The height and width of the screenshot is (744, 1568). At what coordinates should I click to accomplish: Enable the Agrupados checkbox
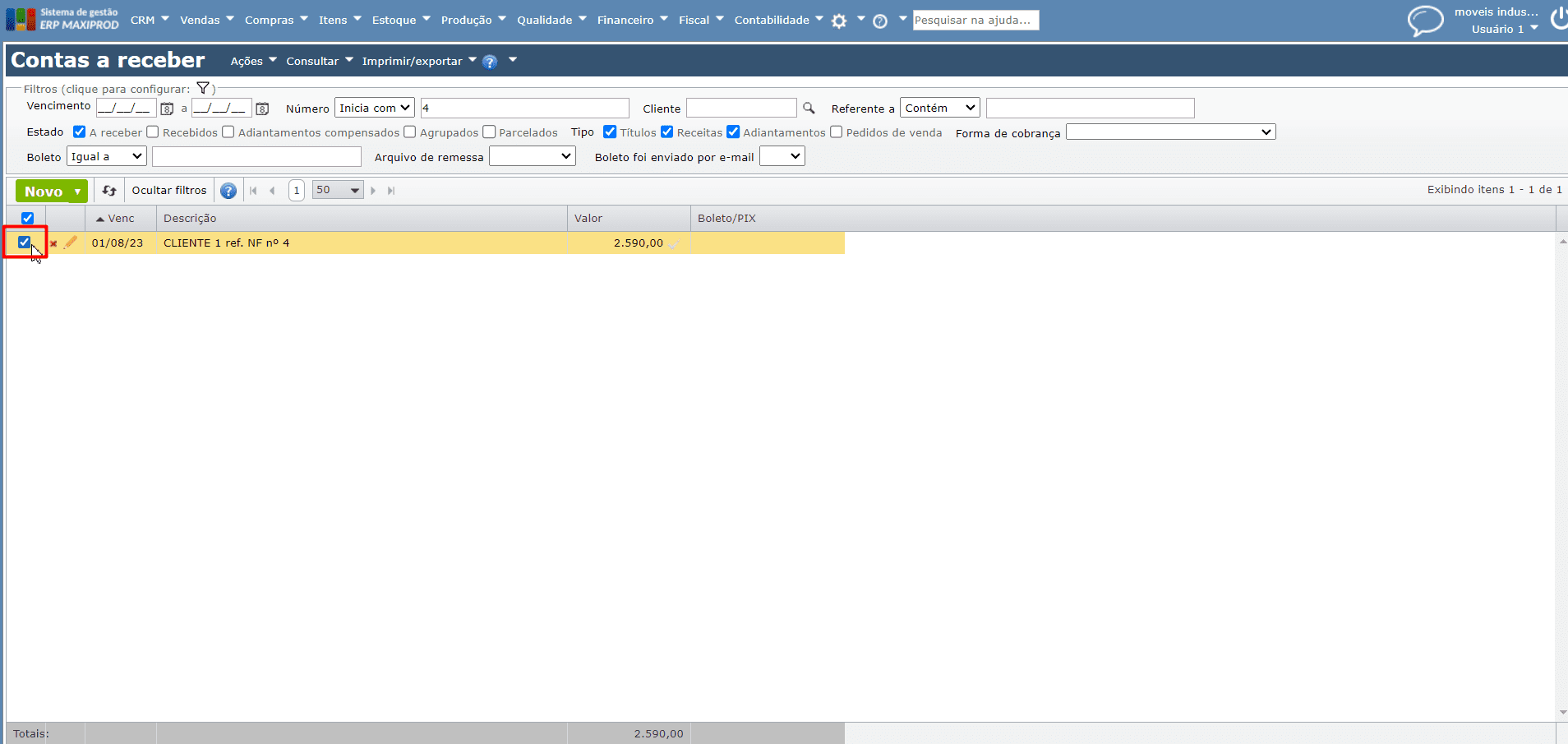(409, 132)
